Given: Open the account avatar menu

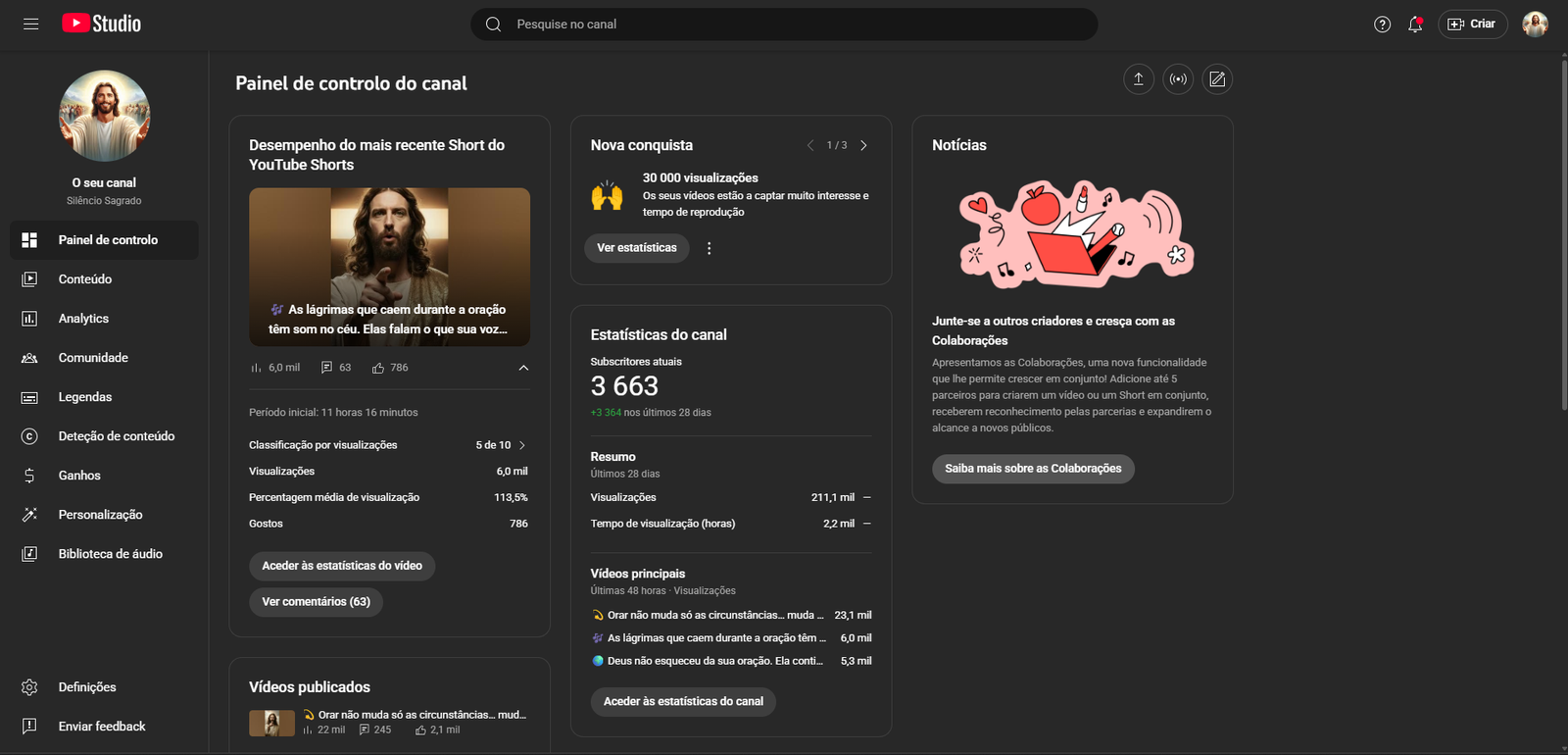Looking at the screenshot, I should pyautogui.click(x=1535, y=25).
